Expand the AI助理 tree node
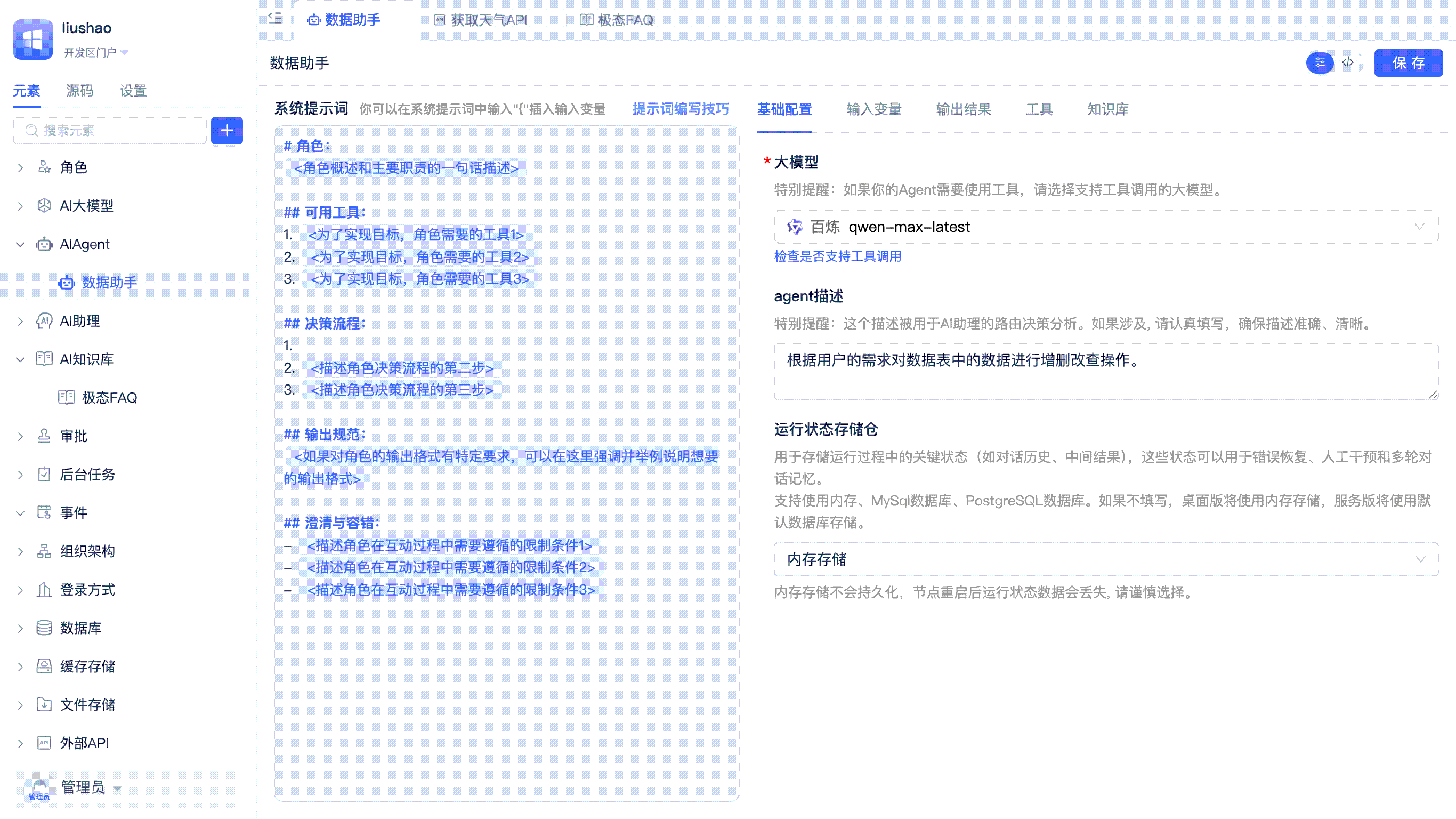The width and height of the screenshot is (1456, 819). click(x=20, y=322)
